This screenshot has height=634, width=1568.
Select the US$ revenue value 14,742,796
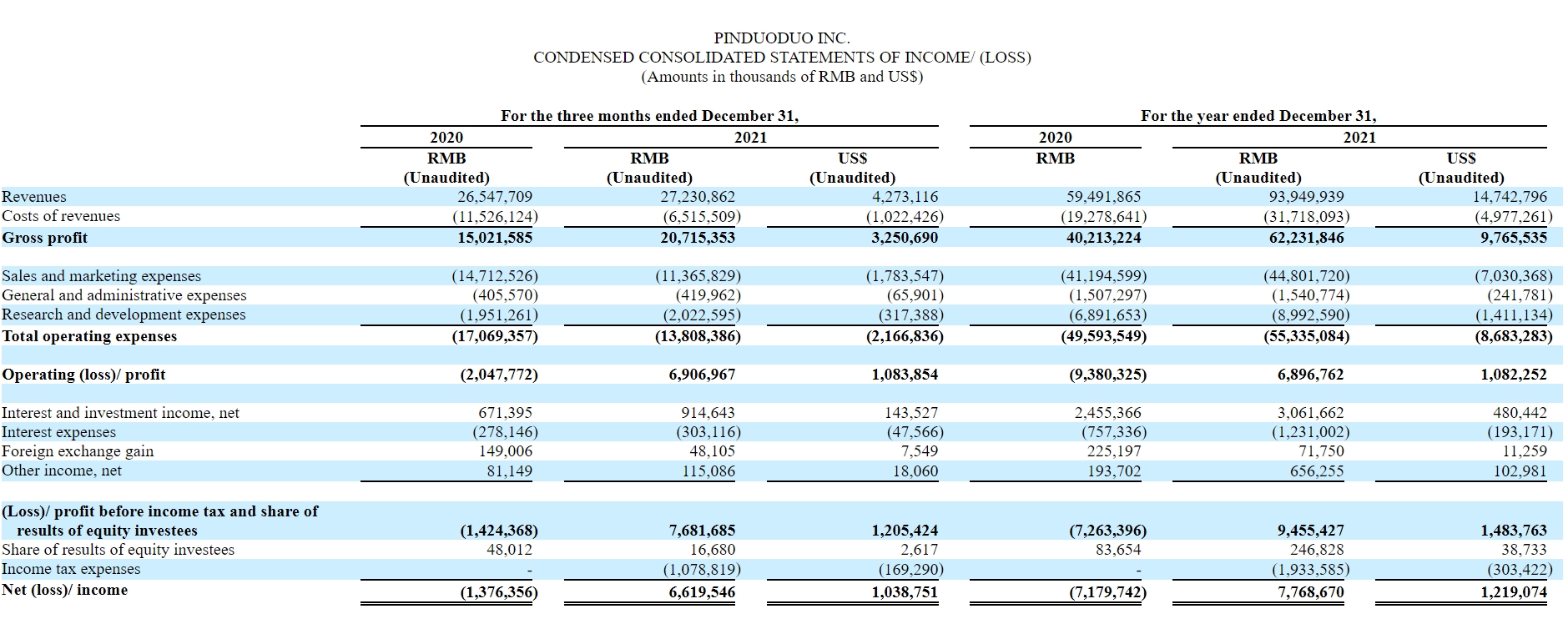[x=1510, y=197]
